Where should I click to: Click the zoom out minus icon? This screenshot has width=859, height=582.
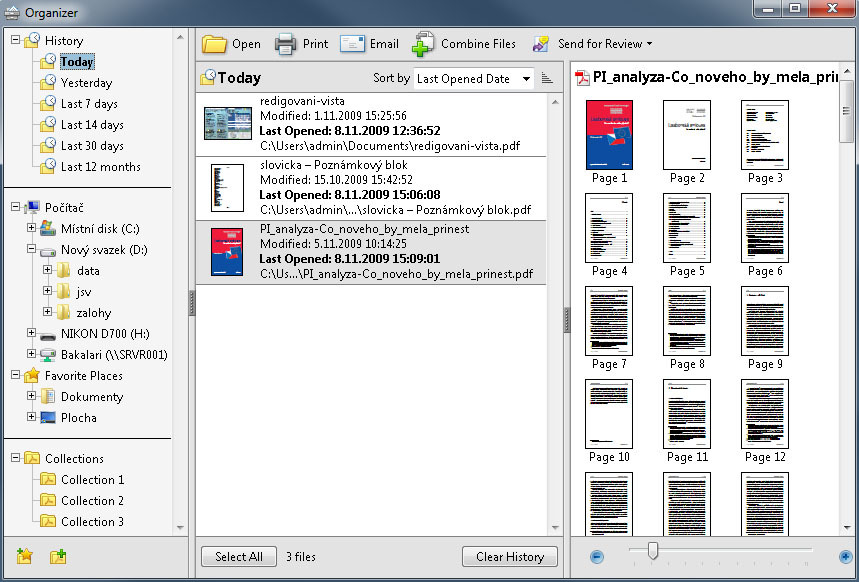point(597,556)
